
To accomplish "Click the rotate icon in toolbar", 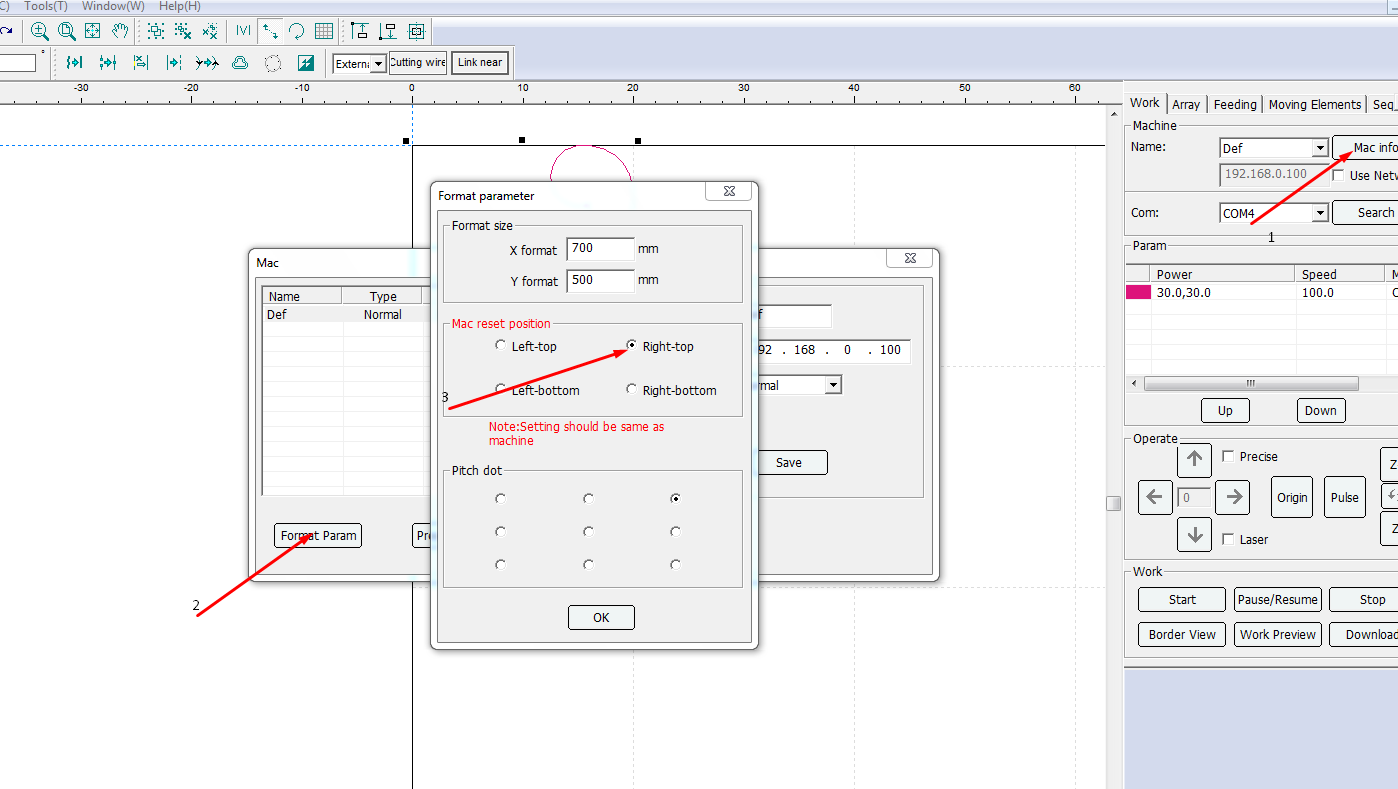I will pyautogui.click(x=297, y=31).
